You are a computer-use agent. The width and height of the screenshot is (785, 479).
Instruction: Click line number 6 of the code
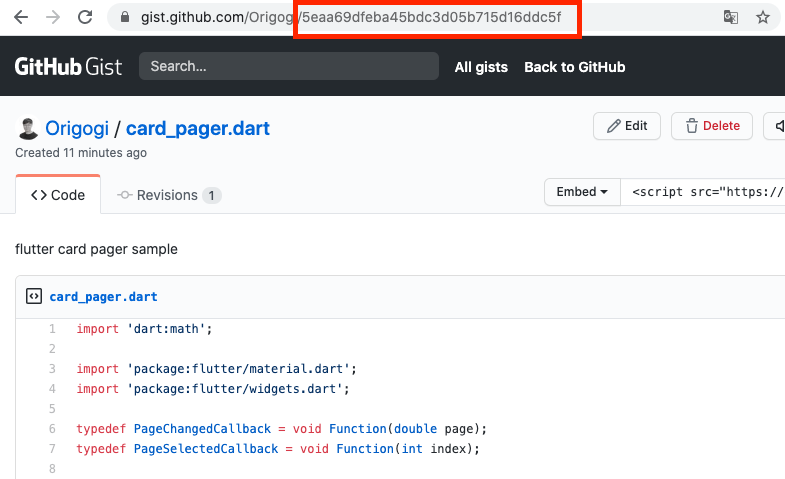52,429
